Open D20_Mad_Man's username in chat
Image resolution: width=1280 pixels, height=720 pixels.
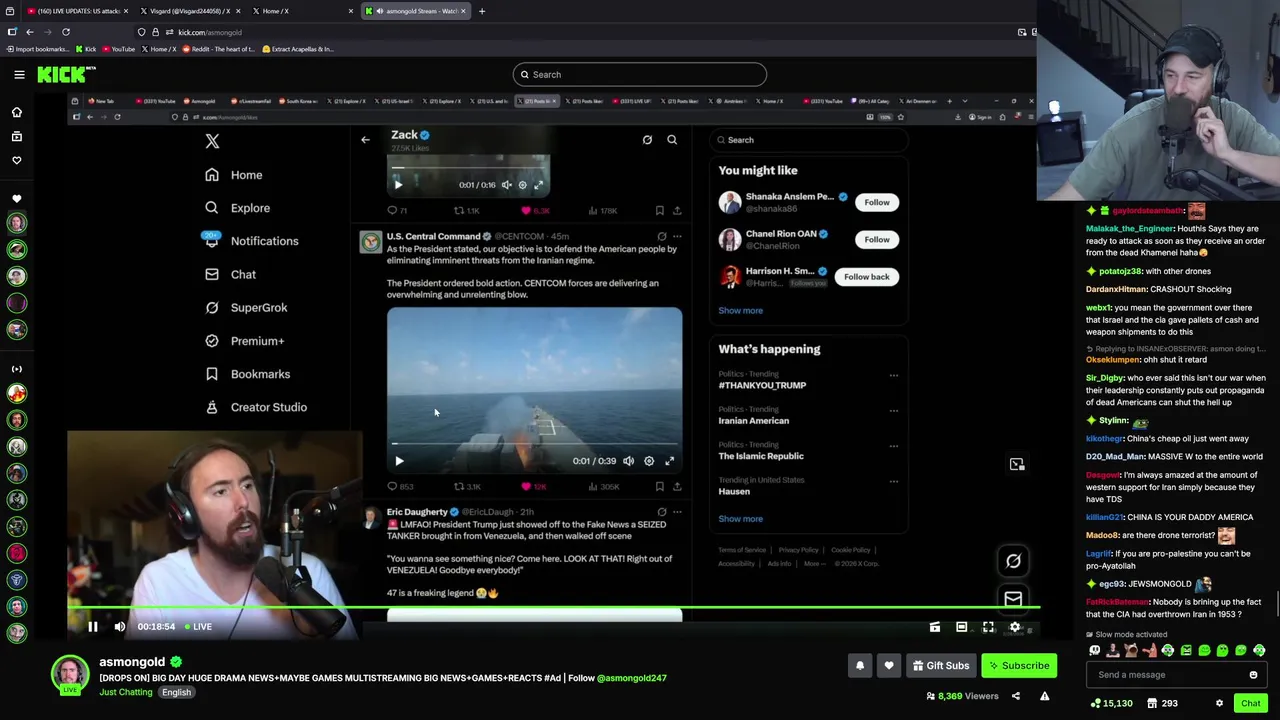click(1115, 457)
